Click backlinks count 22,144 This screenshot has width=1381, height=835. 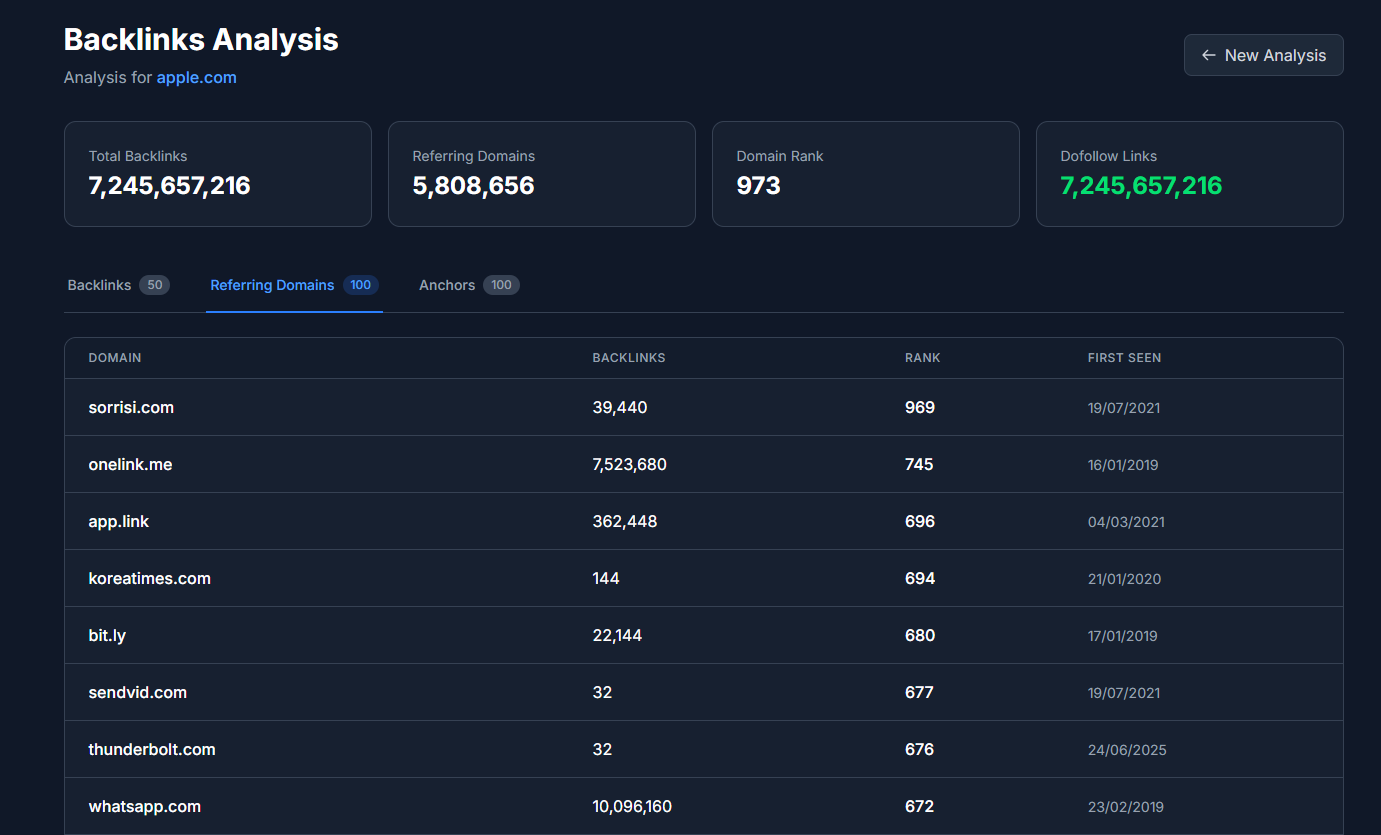tap(617, 635)
